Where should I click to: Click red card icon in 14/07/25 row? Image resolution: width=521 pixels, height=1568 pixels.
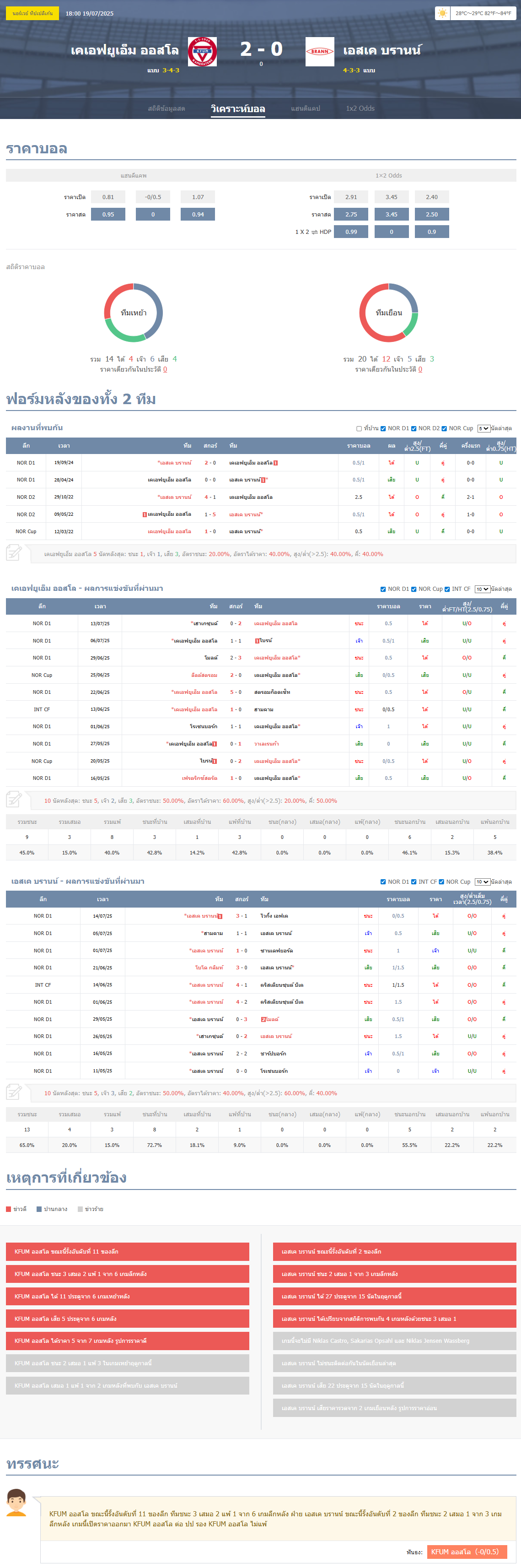[220, 916]
